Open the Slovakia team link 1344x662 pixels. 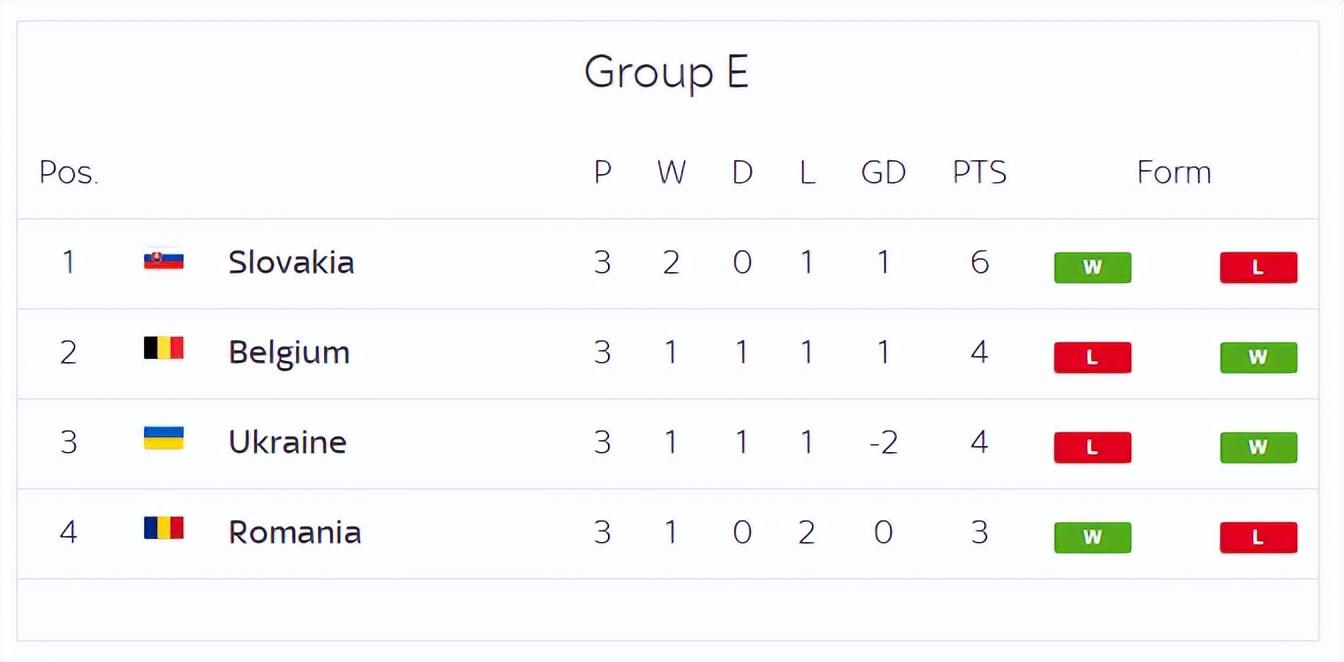point(291,262)
